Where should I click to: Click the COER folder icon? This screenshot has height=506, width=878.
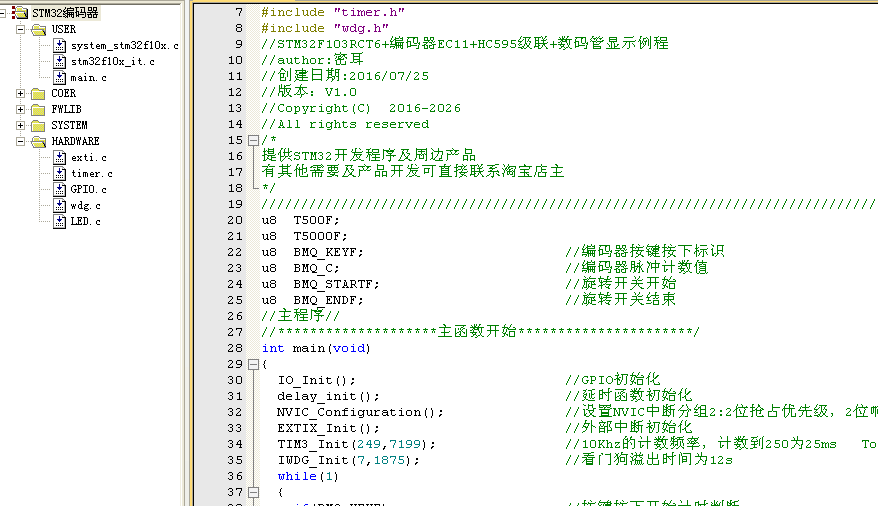[x=39, y=93]
